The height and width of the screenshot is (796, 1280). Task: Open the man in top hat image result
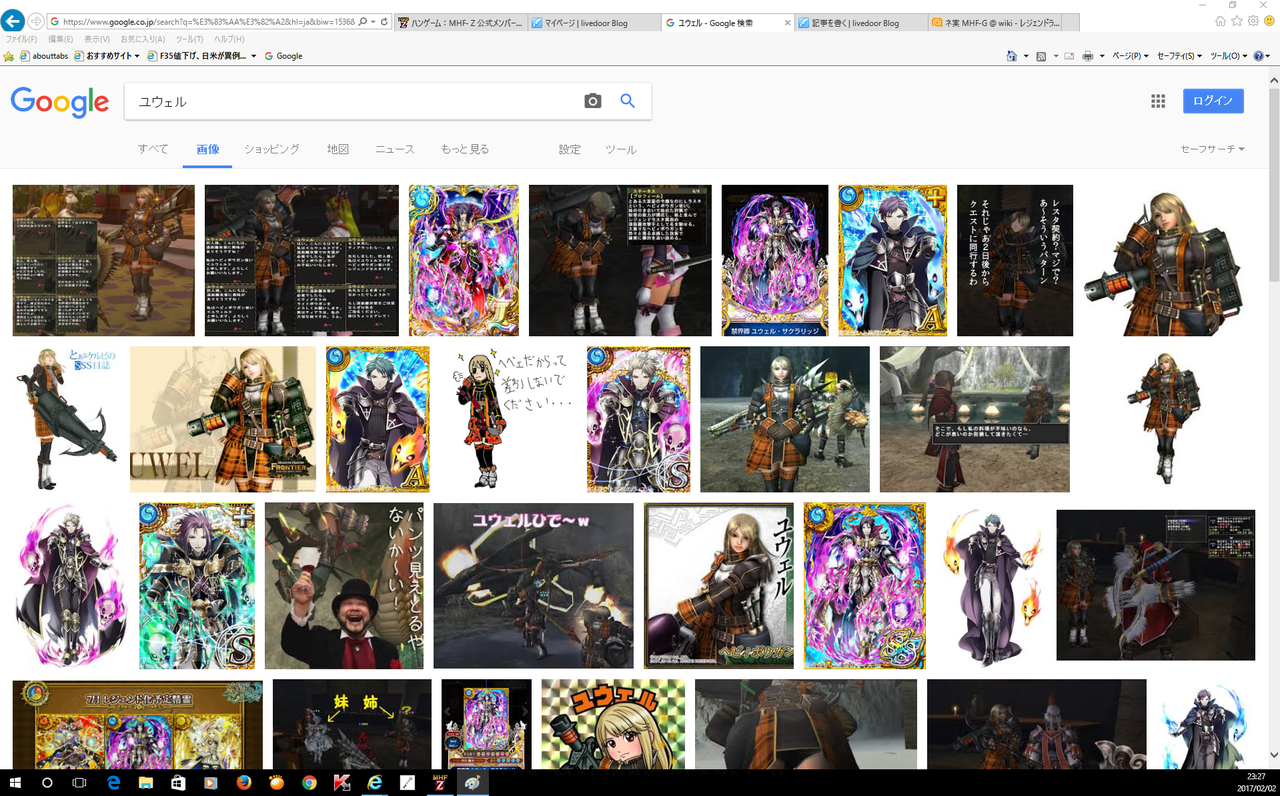pos(344,586)
